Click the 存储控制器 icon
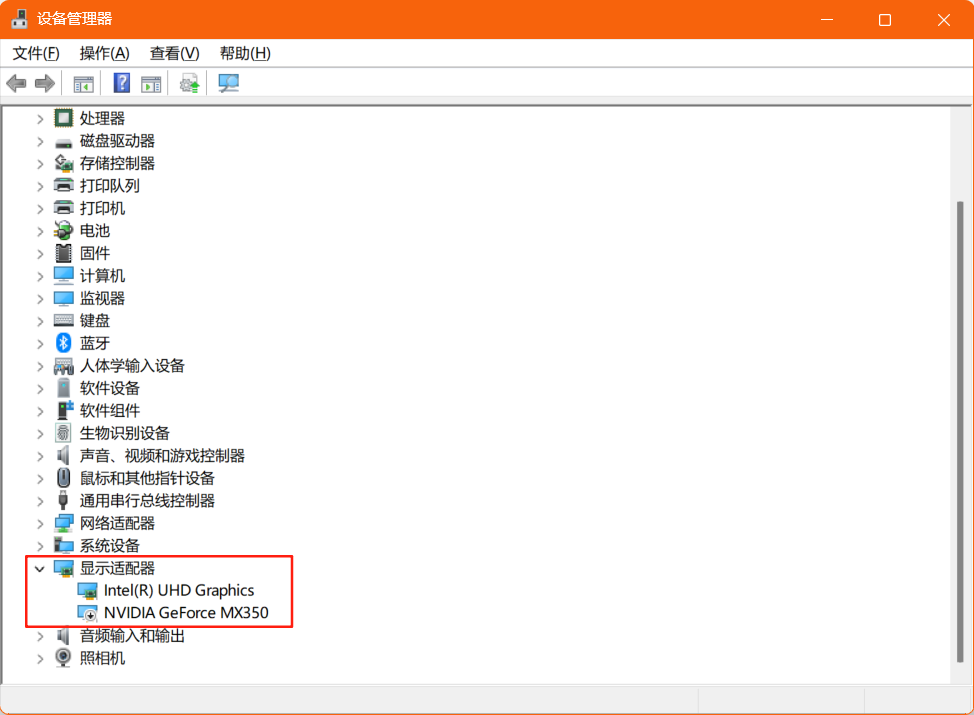 (x=63, y=163)
